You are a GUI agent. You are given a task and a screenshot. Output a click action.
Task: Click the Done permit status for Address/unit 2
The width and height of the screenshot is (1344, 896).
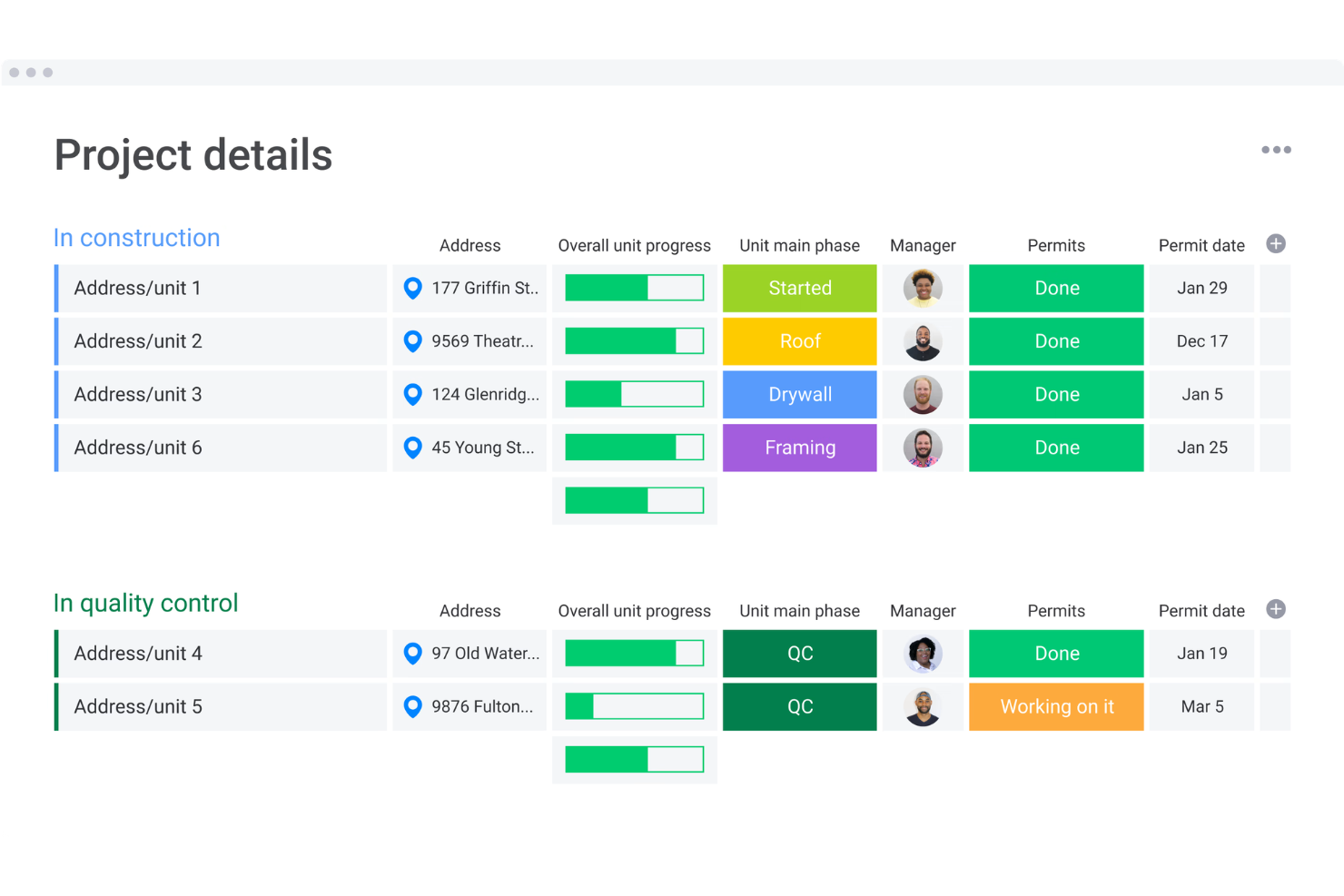(1056, 340)
